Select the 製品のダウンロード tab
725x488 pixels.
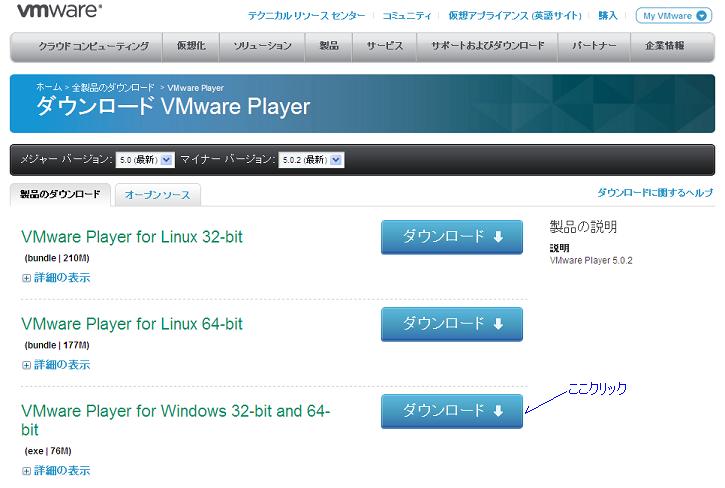60,194
